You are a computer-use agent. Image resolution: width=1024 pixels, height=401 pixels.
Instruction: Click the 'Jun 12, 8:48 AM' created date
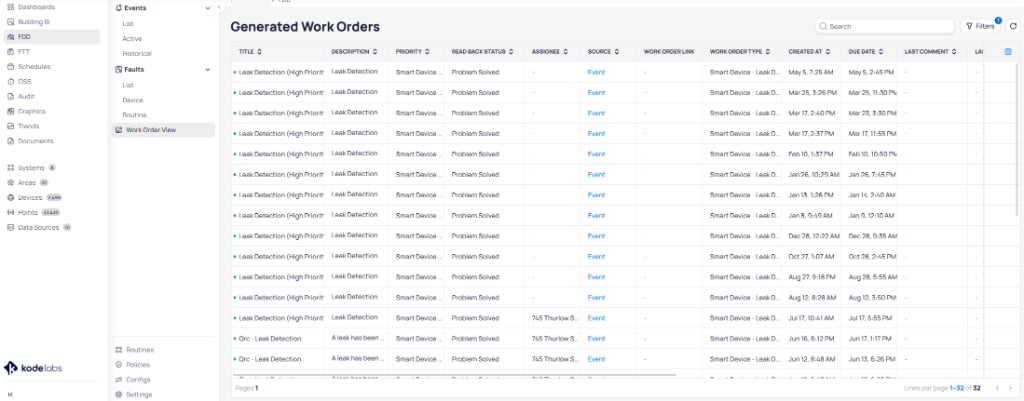(x=810, y=359)
